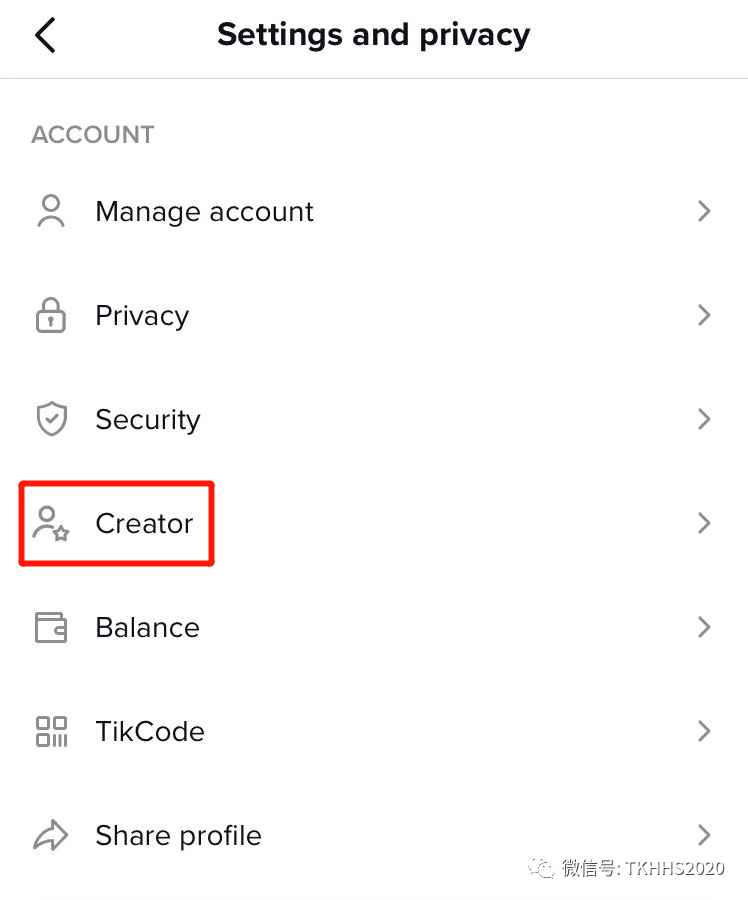This screenshot has width=748, height=900.
Task: Click the Balance wallet icon
Action: (x=50, y=628)
